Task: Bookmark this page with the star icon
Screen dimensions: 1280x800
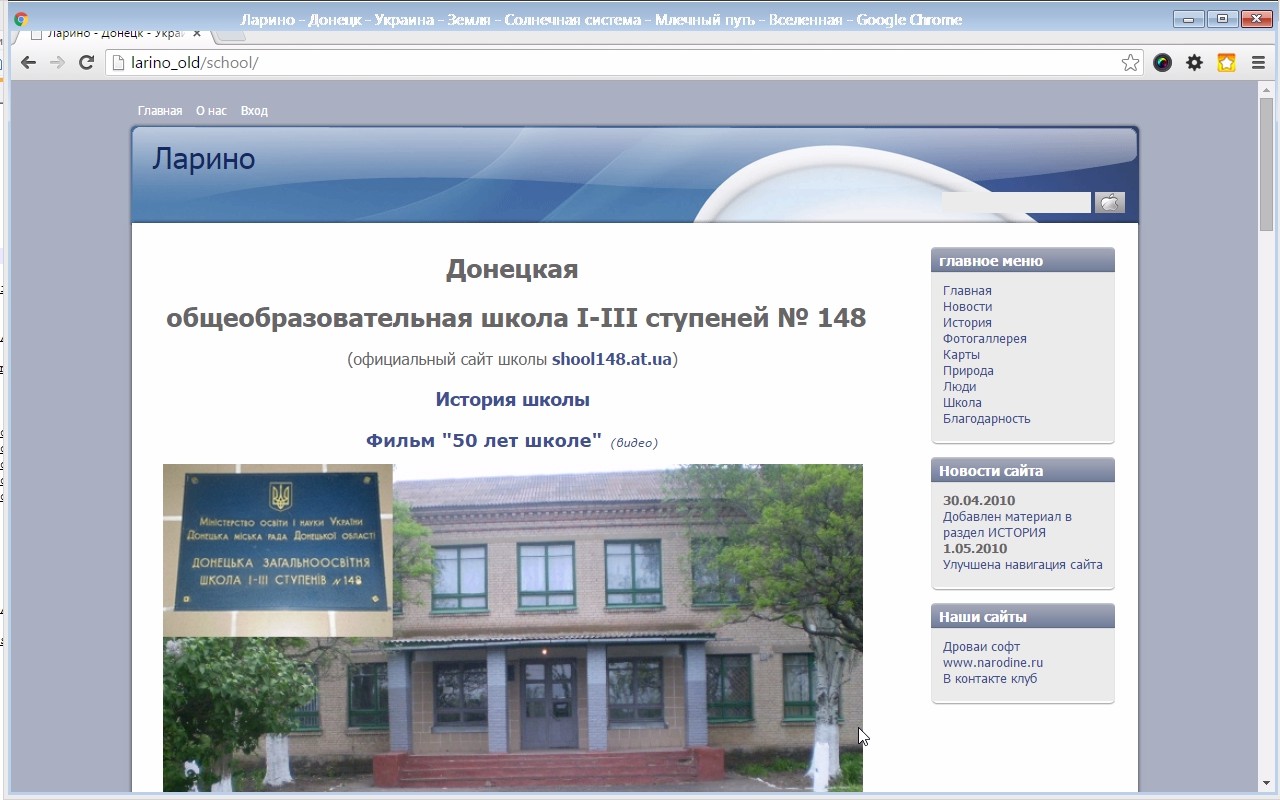Action: tap(1130, 63)
